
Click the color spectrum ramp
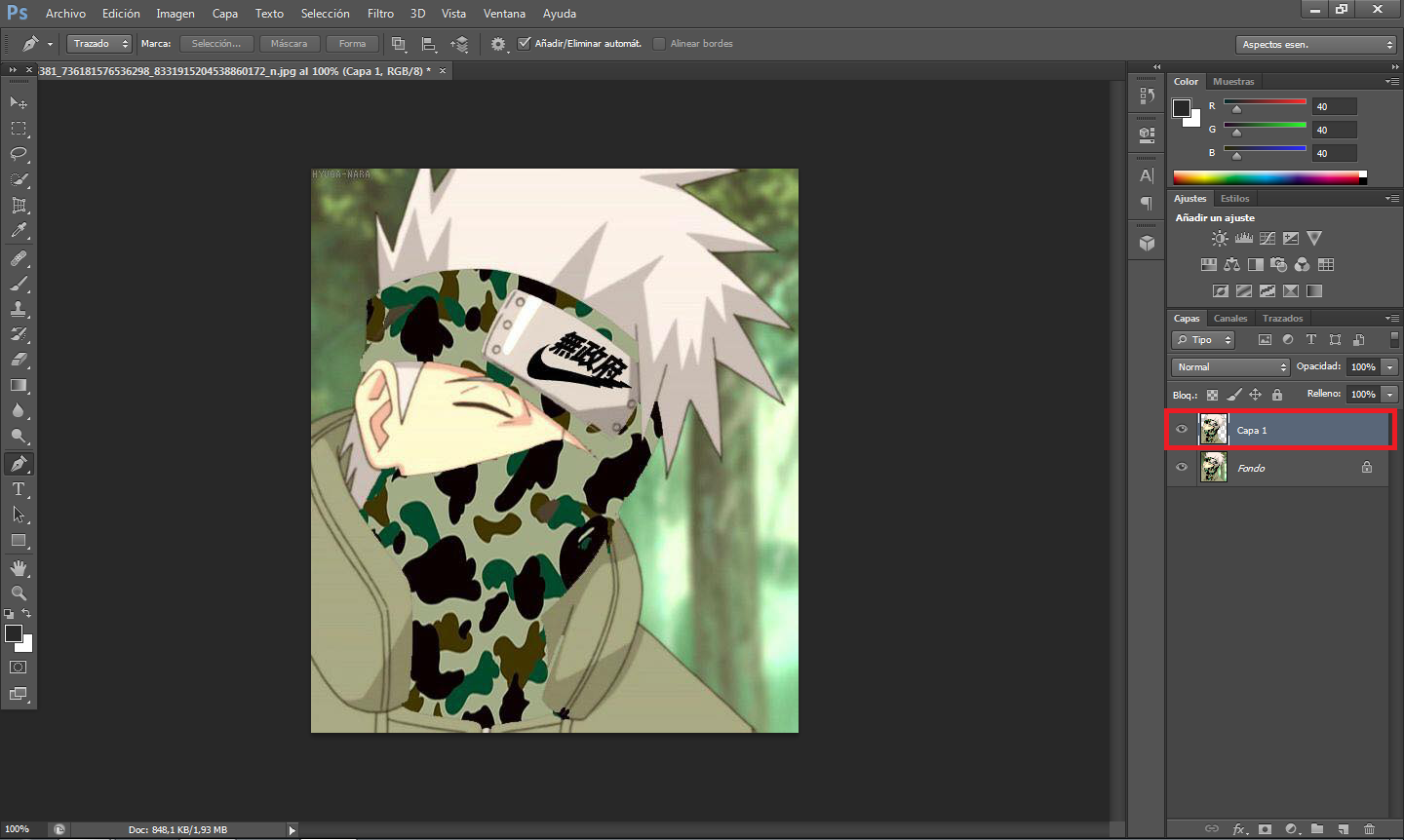[x=1269, y=177]
